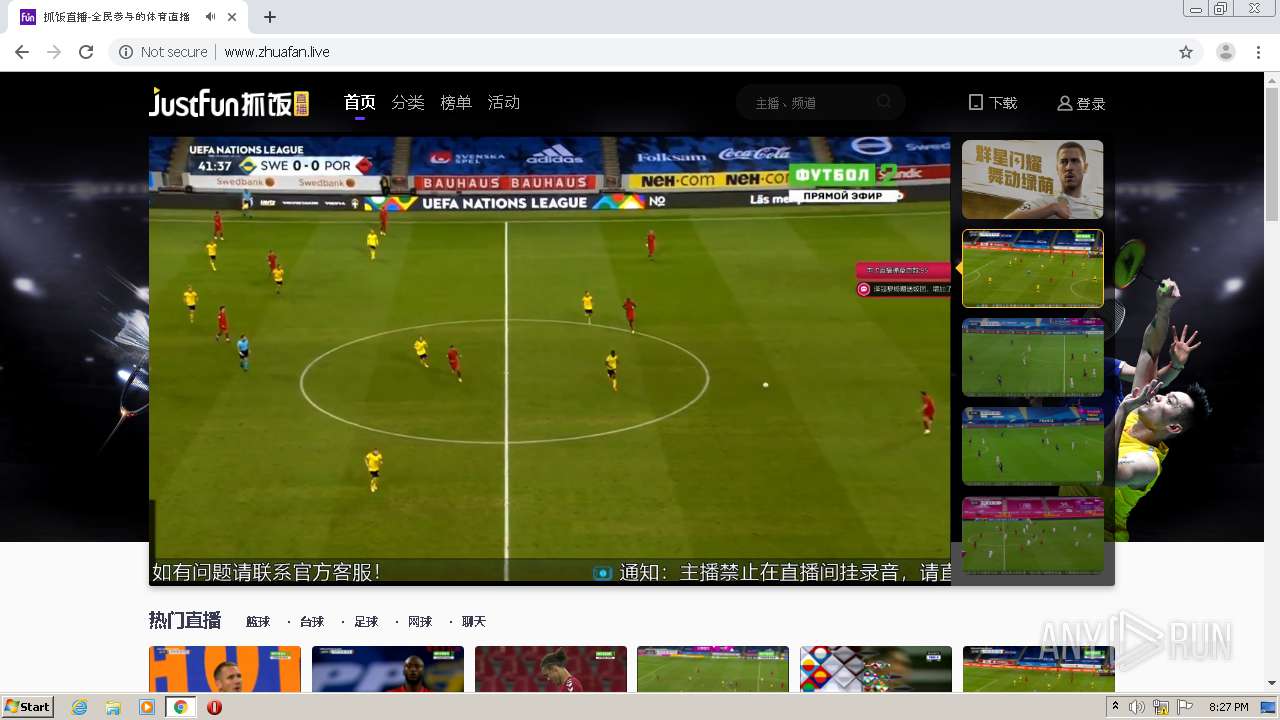
Task: Open the fourth hot stream card showing pitch
Action: tap(713, 669)
